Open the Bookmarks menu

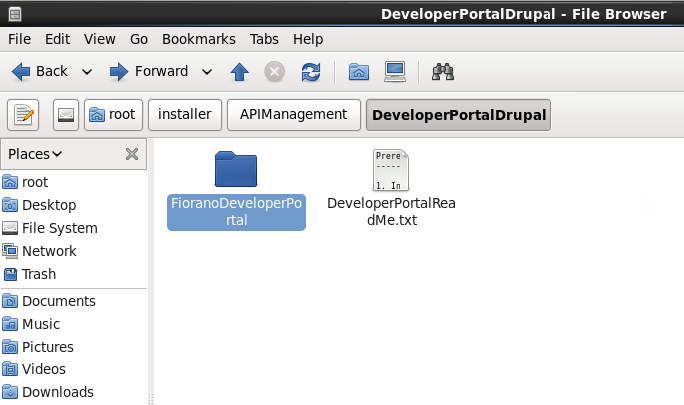pos(198,39)
